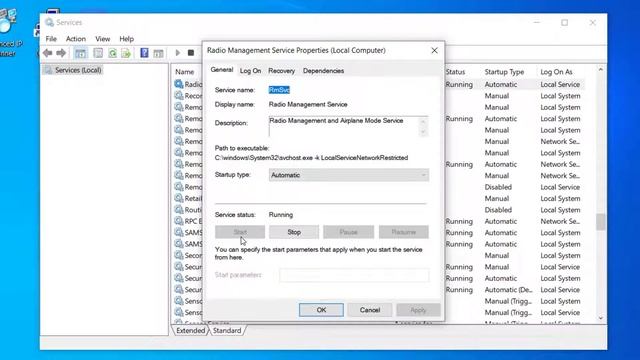The width and height of the screenshot is (640, 360).
Task: Click the Cancel button
Action: 370,310
